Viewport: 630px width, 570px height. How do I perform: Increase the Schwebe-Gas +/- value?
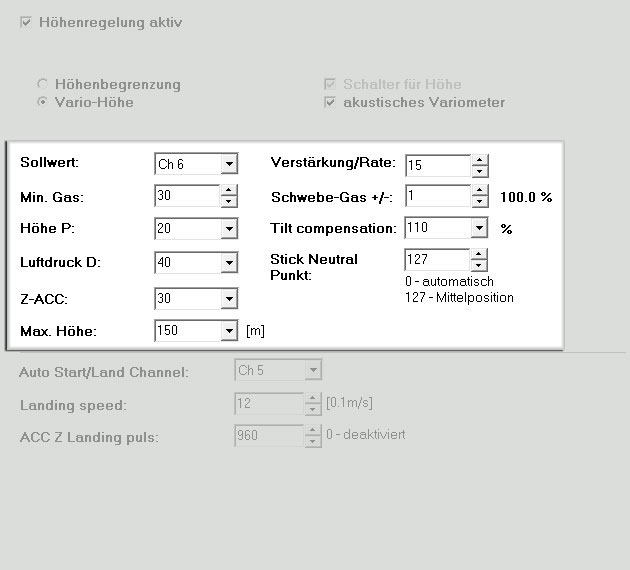tap(479, 190)
